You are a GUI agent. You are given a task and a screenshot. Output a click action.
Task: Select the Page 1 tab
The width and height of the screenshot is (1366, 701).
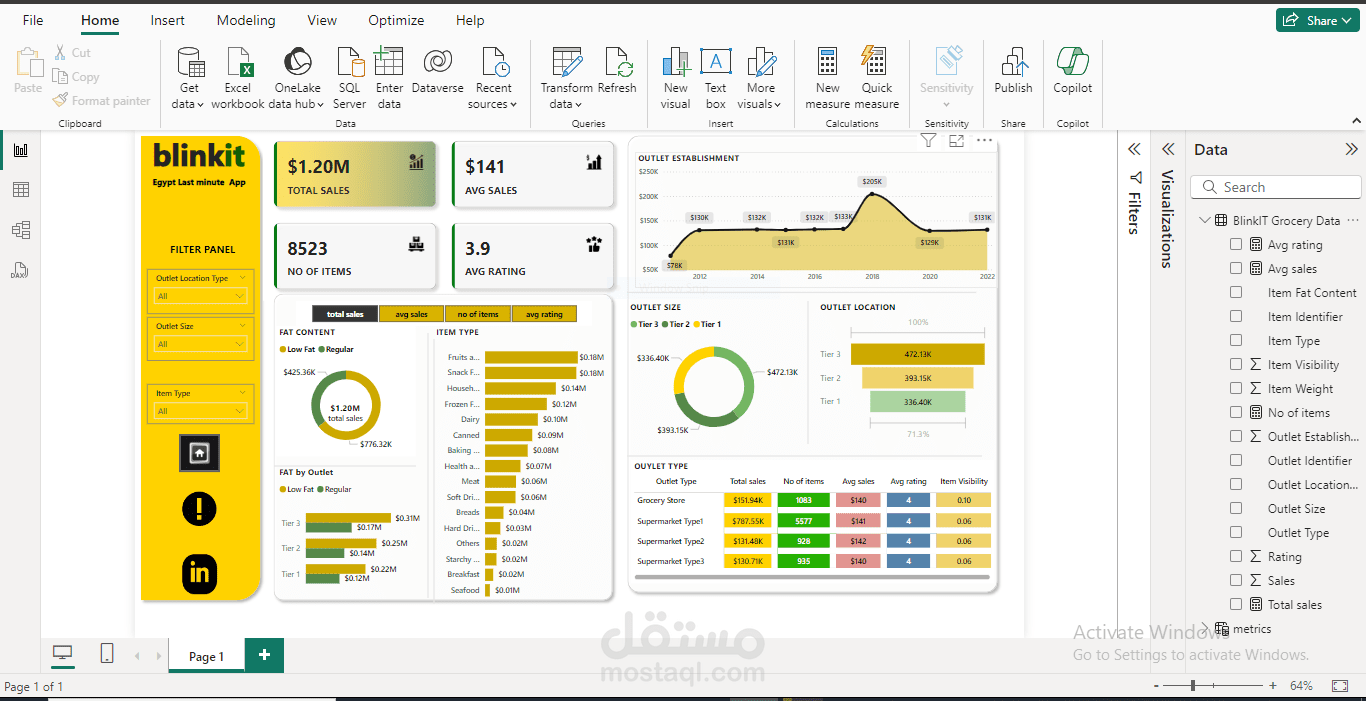207,656
